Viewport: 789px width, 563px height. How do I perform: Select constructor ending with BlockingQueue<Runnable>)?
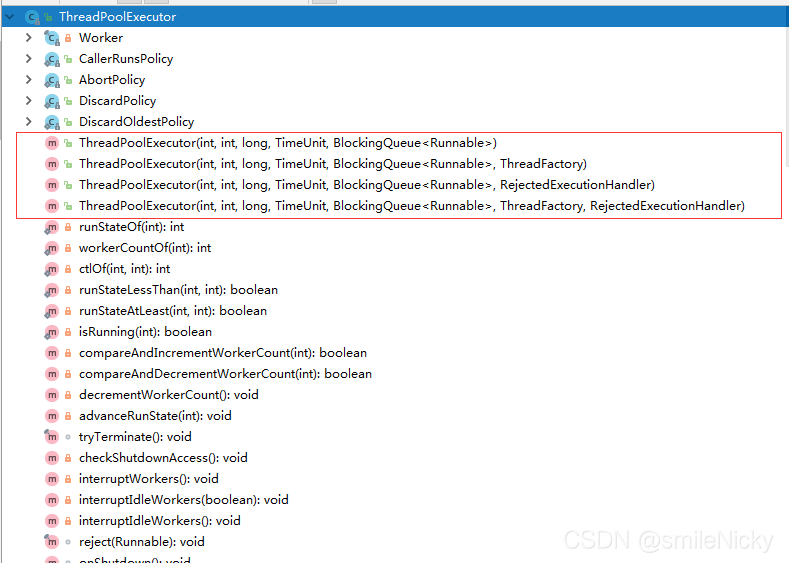click(x=288, y=143)
